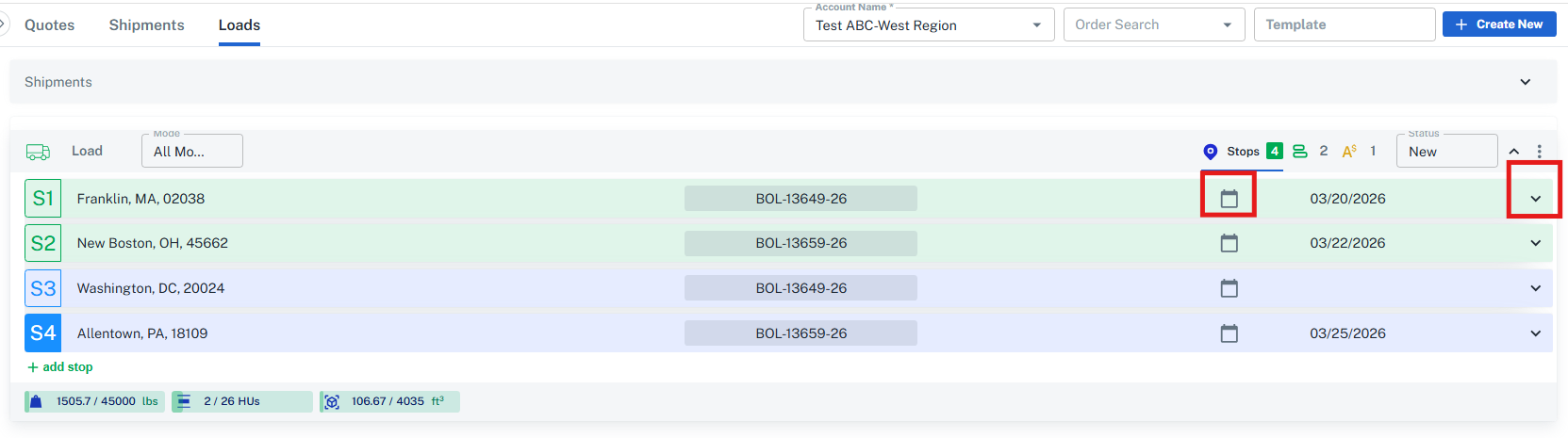
Task: Open the Status dropdown set to New
Action: pos(1445,152)
